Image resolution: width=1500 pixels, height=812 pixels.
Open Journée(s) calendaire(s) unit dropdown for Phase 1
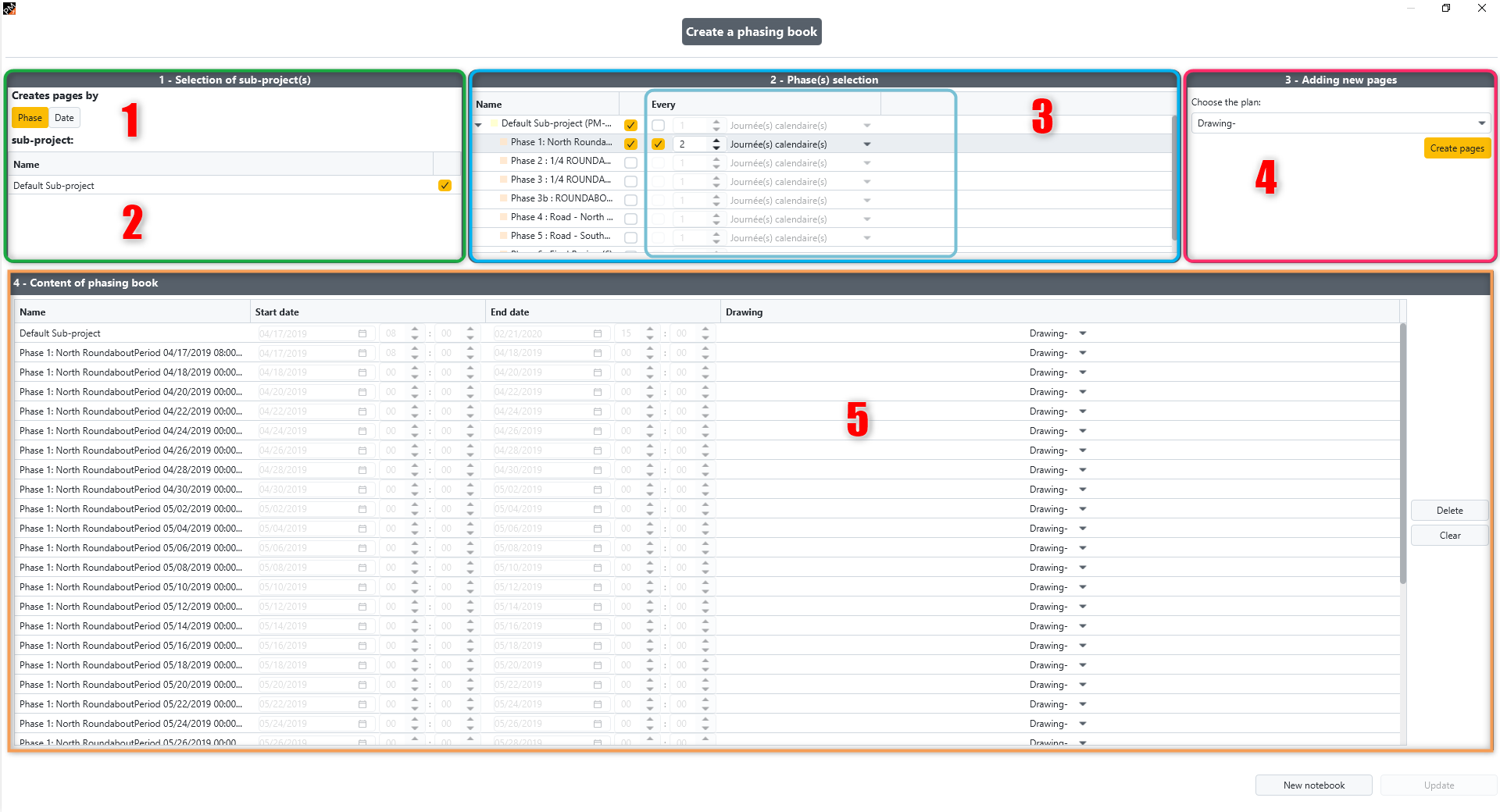coord(867,144)
